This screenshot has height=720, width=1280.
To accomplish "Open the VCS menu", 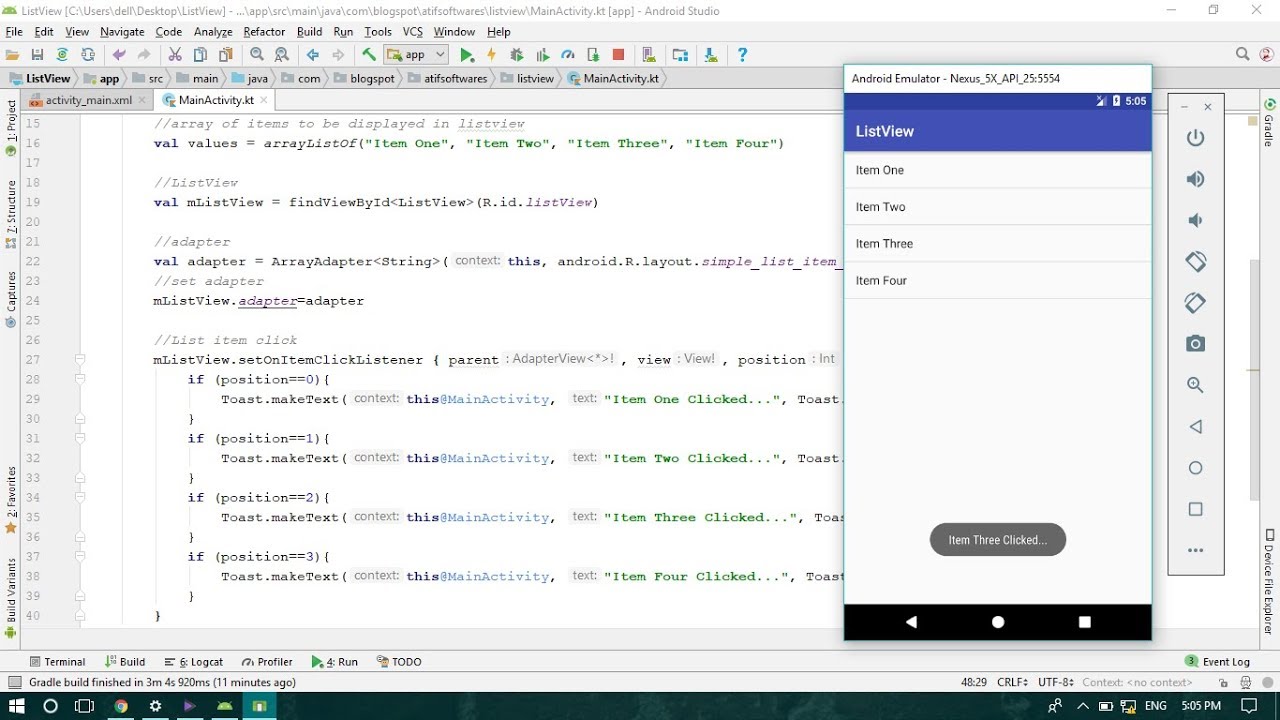I will [413, 32].
